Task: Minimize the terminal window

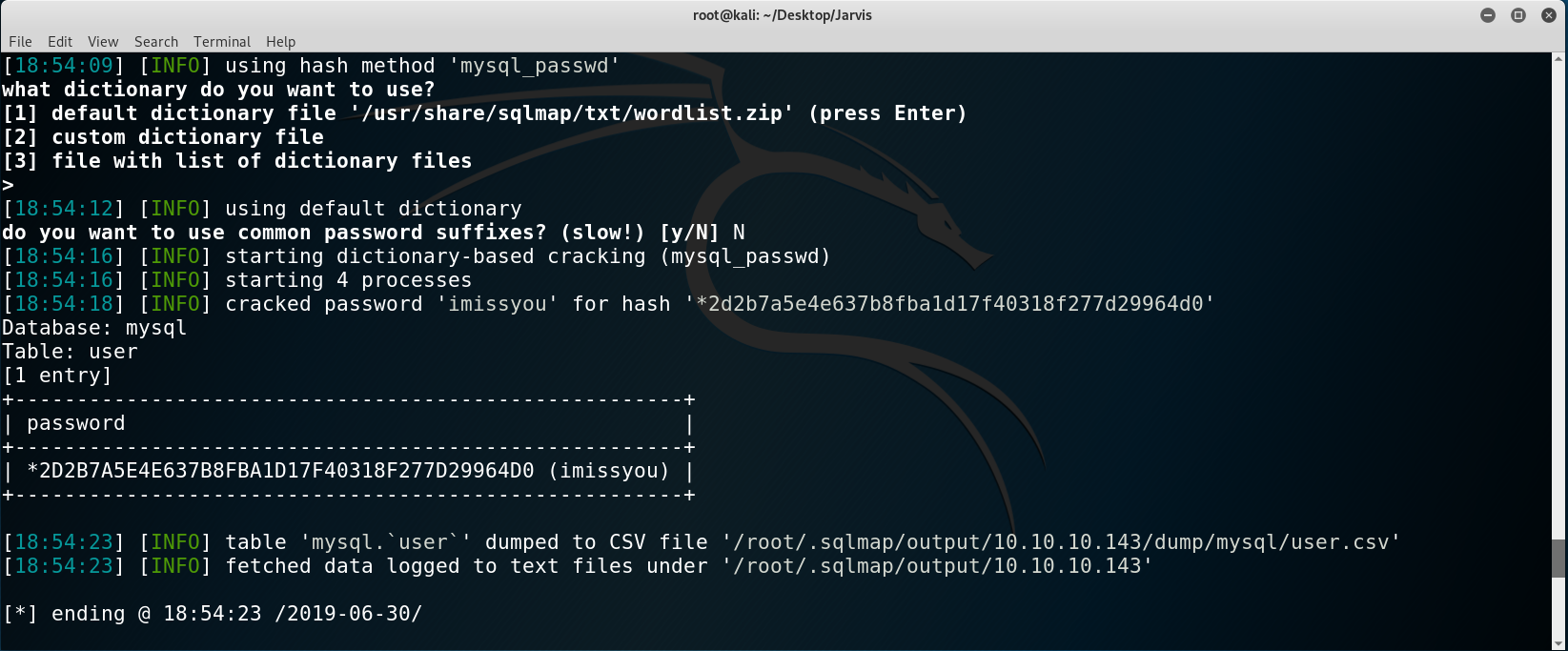Action: pyautogui.click(x=1488, y=15)
